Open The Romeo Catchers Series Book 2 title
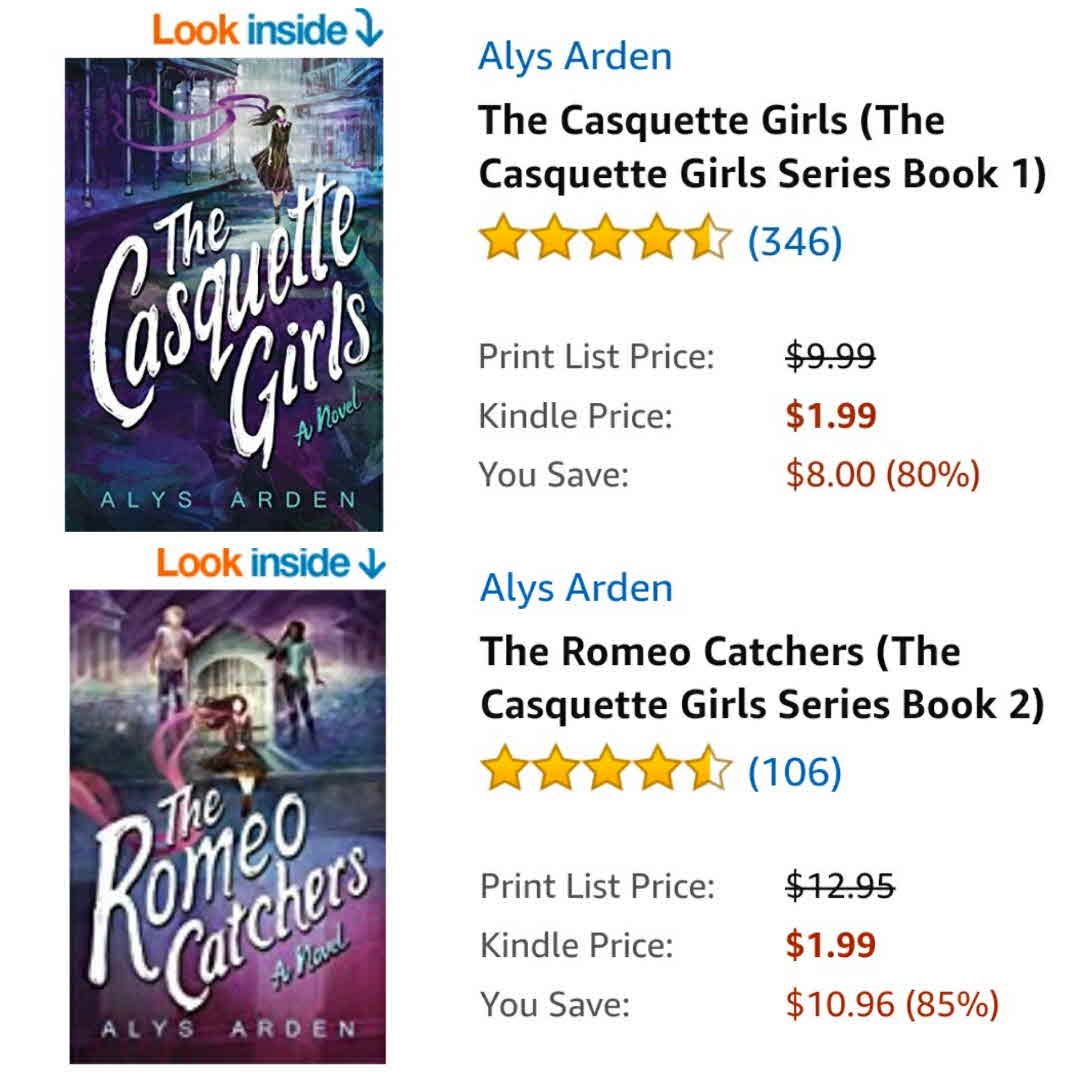Screen dimensions: 1080x1080 click(762, 678)
